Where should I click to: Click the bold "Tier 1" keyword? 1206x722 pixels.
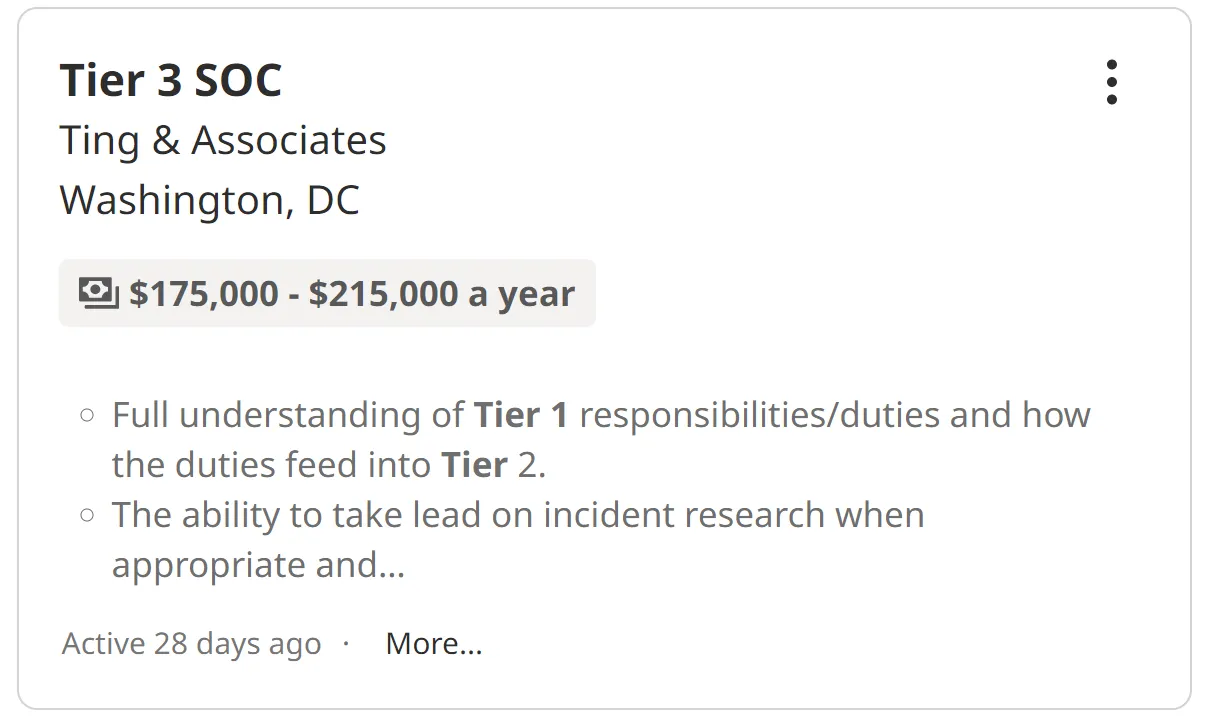[x=521, y=415]
